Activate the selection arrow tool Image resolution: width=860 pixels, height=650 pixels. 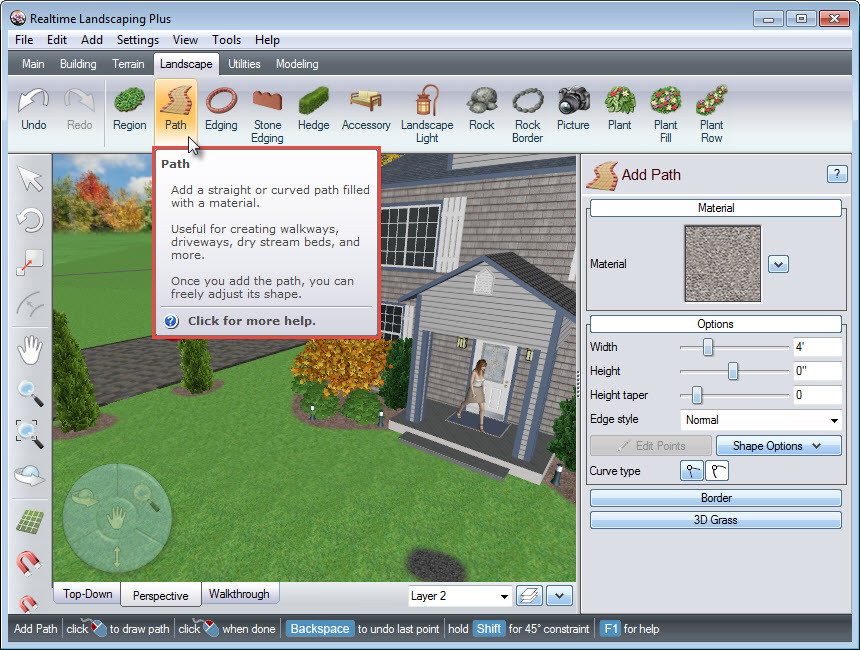coord(30,179)
